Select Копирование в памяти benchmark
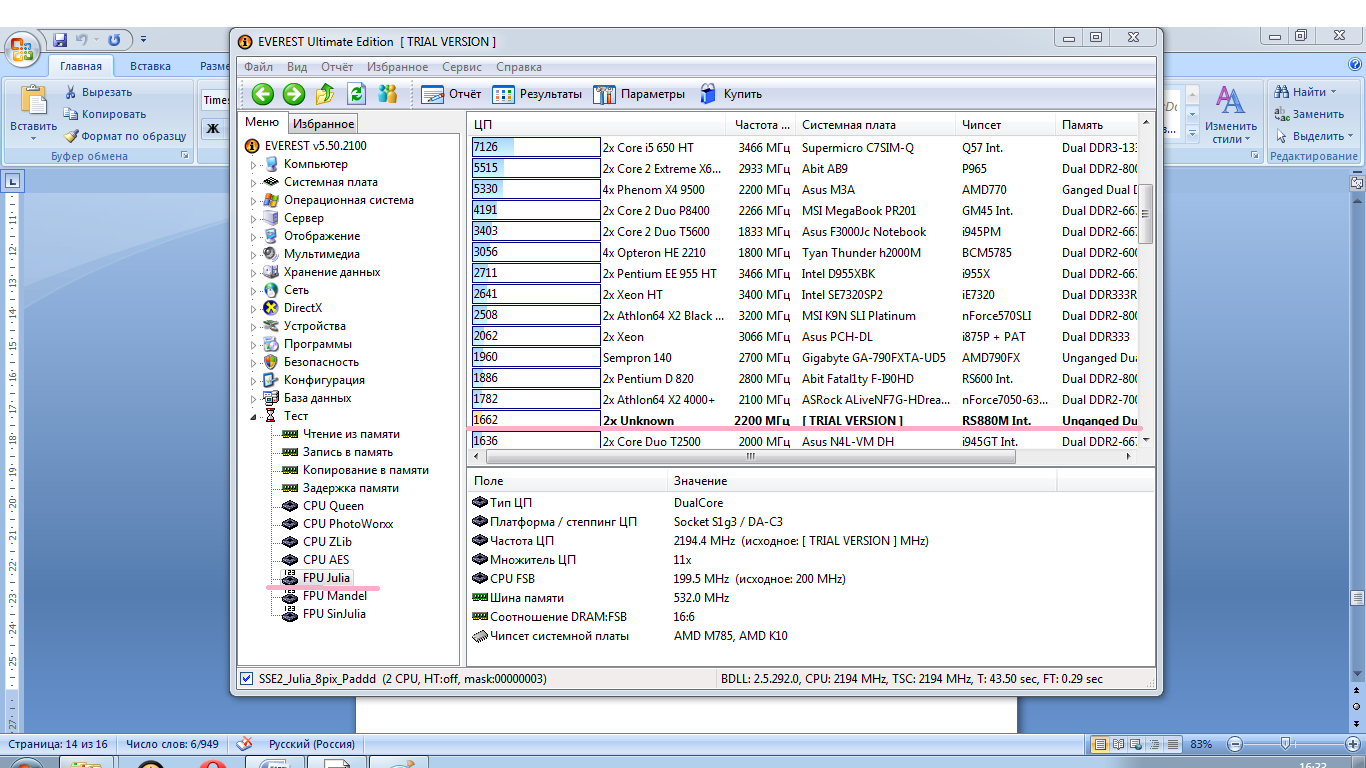This screenshot has width=1366, height=768. tap(366, 470)
